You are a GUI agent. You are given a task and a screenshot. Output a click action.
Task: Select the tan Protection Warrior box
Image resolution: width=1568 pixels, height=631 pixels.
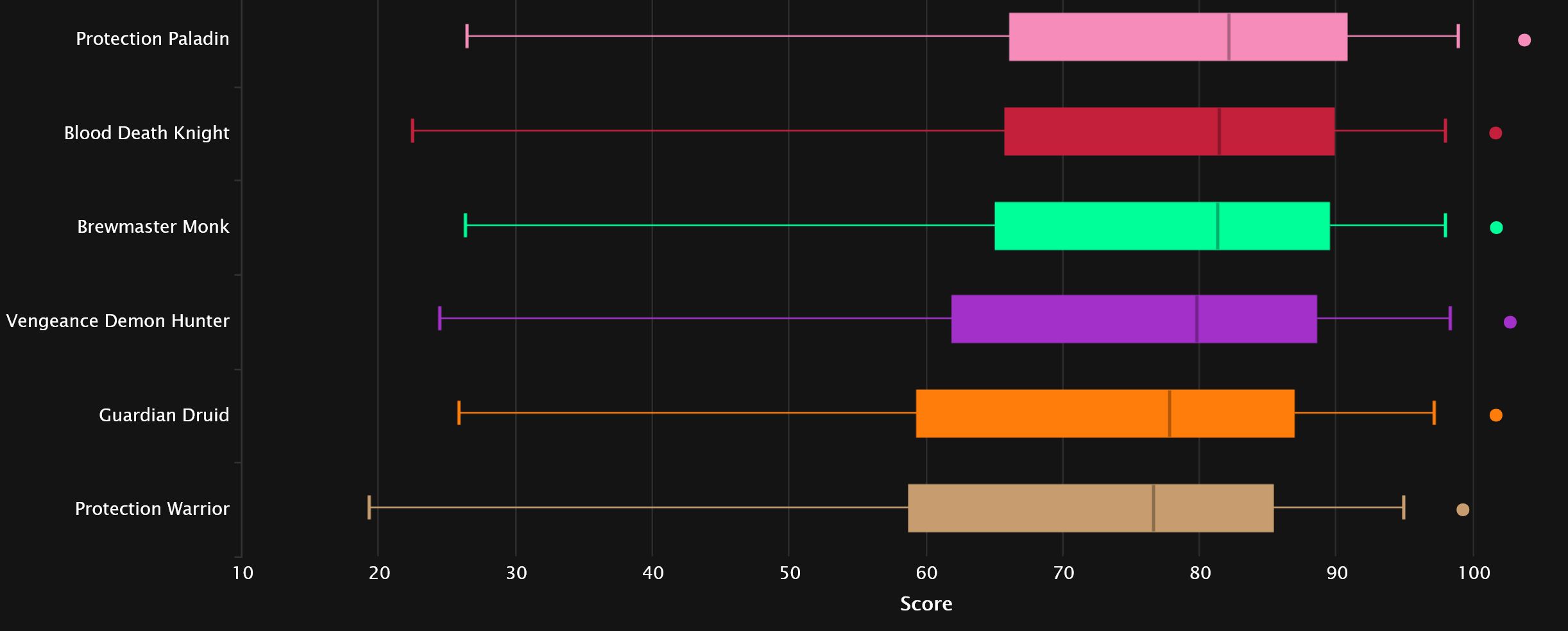point(1091,508)
